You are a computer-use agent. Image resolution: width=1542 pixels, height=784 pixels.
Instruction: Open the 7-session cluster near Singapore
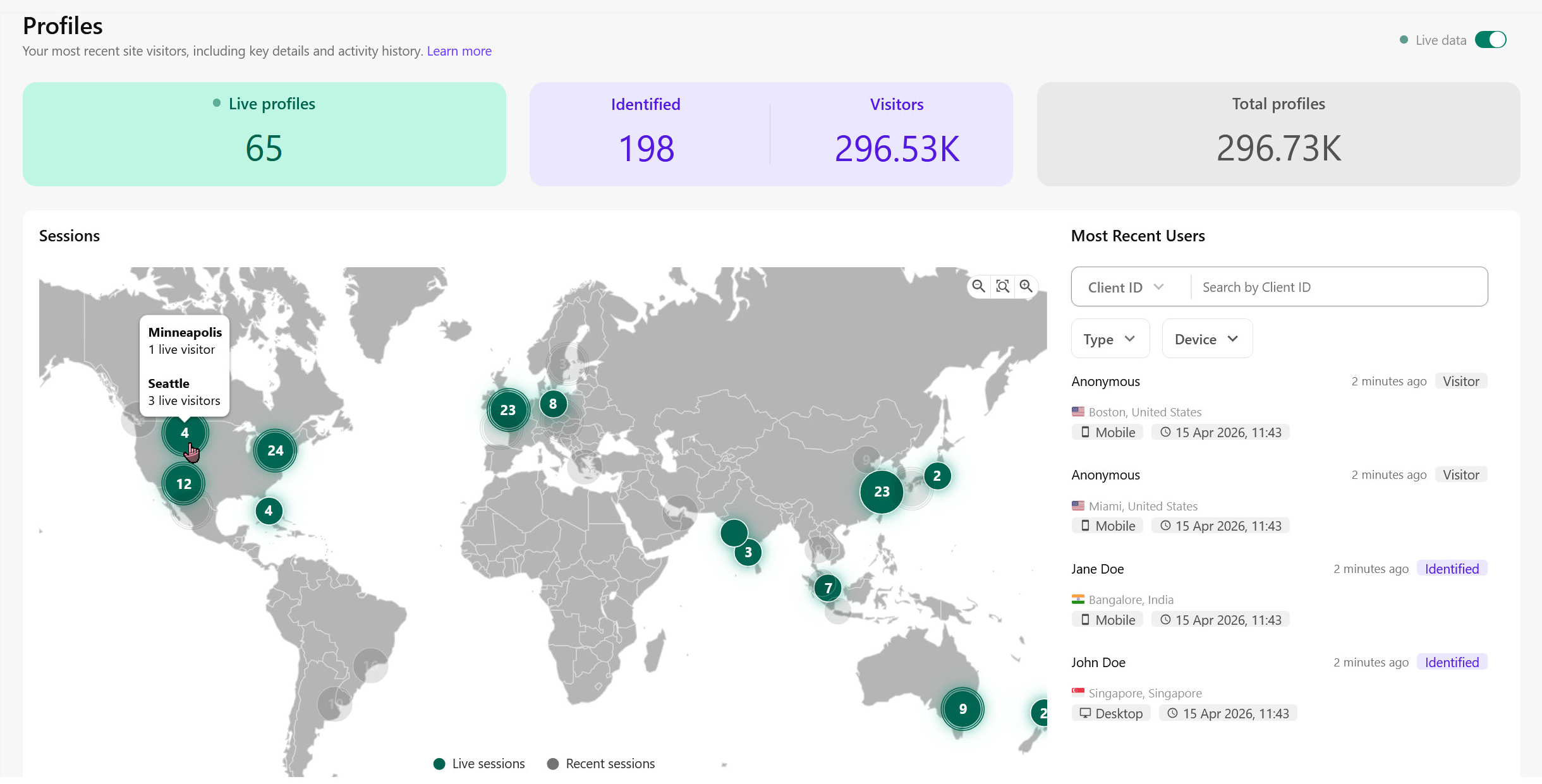click(828, 588)
